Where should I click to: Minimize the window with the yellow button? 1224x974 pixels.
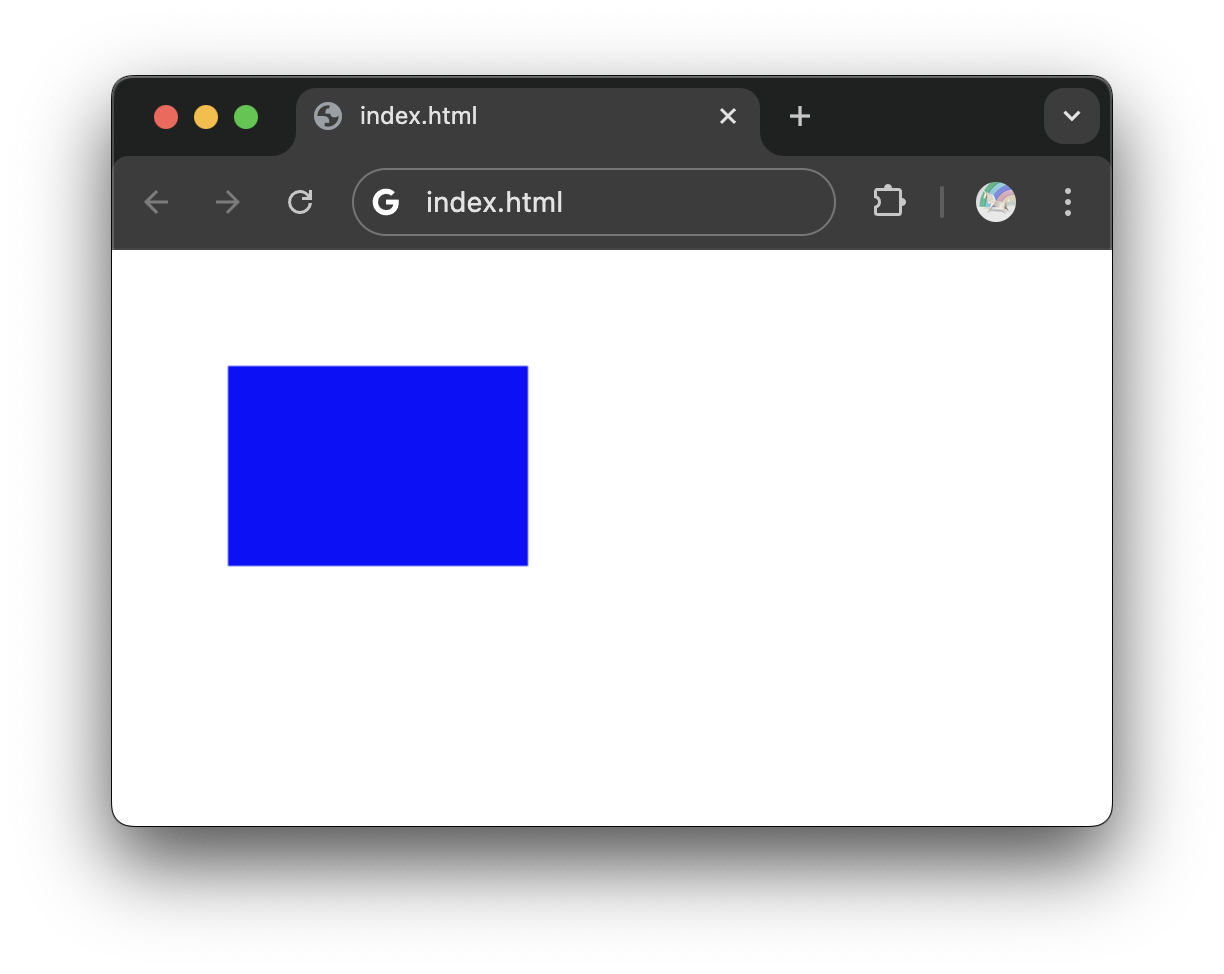click(x=206, y=117)
